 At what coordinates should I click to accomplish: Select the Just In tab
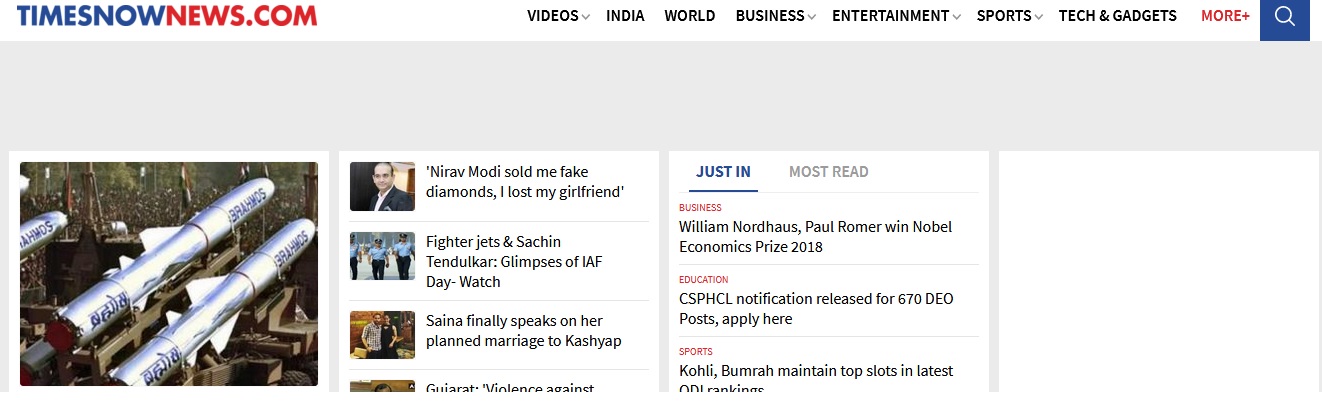click(x=723, y=172)
